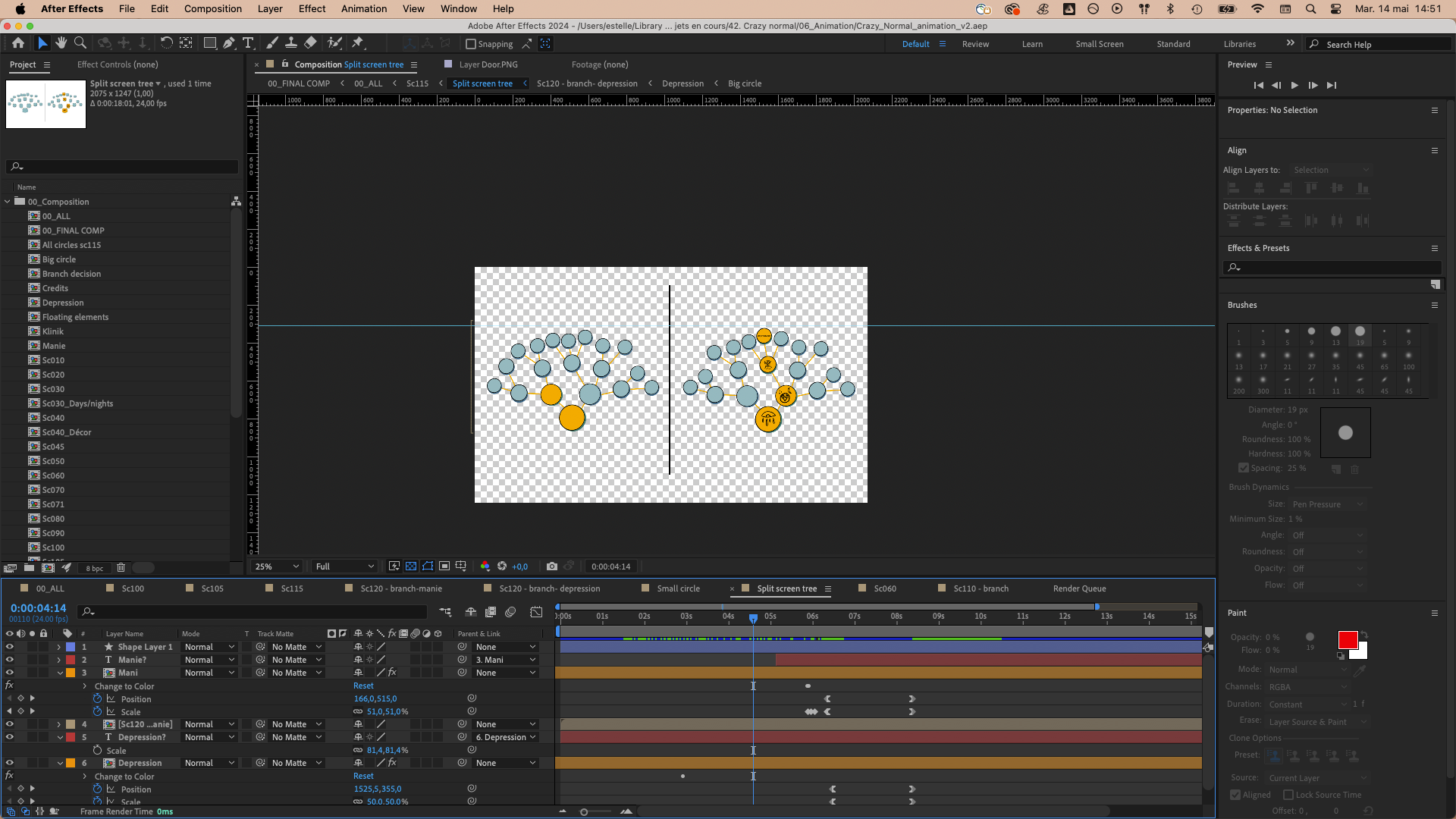This screenshot has height=819, width=1456.
Task: Select the Pen tool
Action: pyautogui.click(x=228, y=43)
